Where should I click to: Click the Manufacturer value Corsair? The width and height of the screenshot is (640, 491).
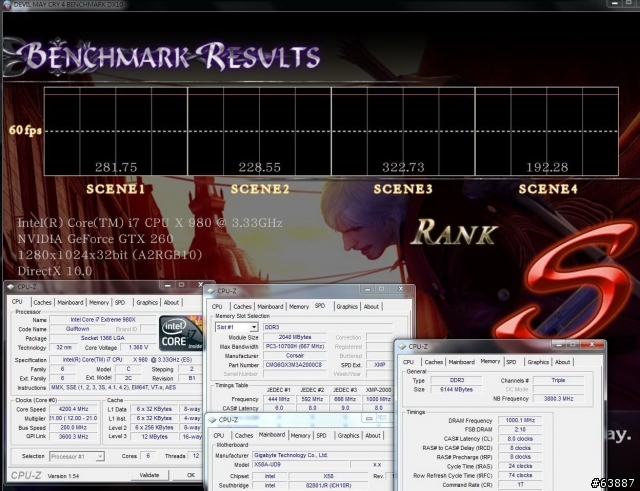(x=294, y=355)
